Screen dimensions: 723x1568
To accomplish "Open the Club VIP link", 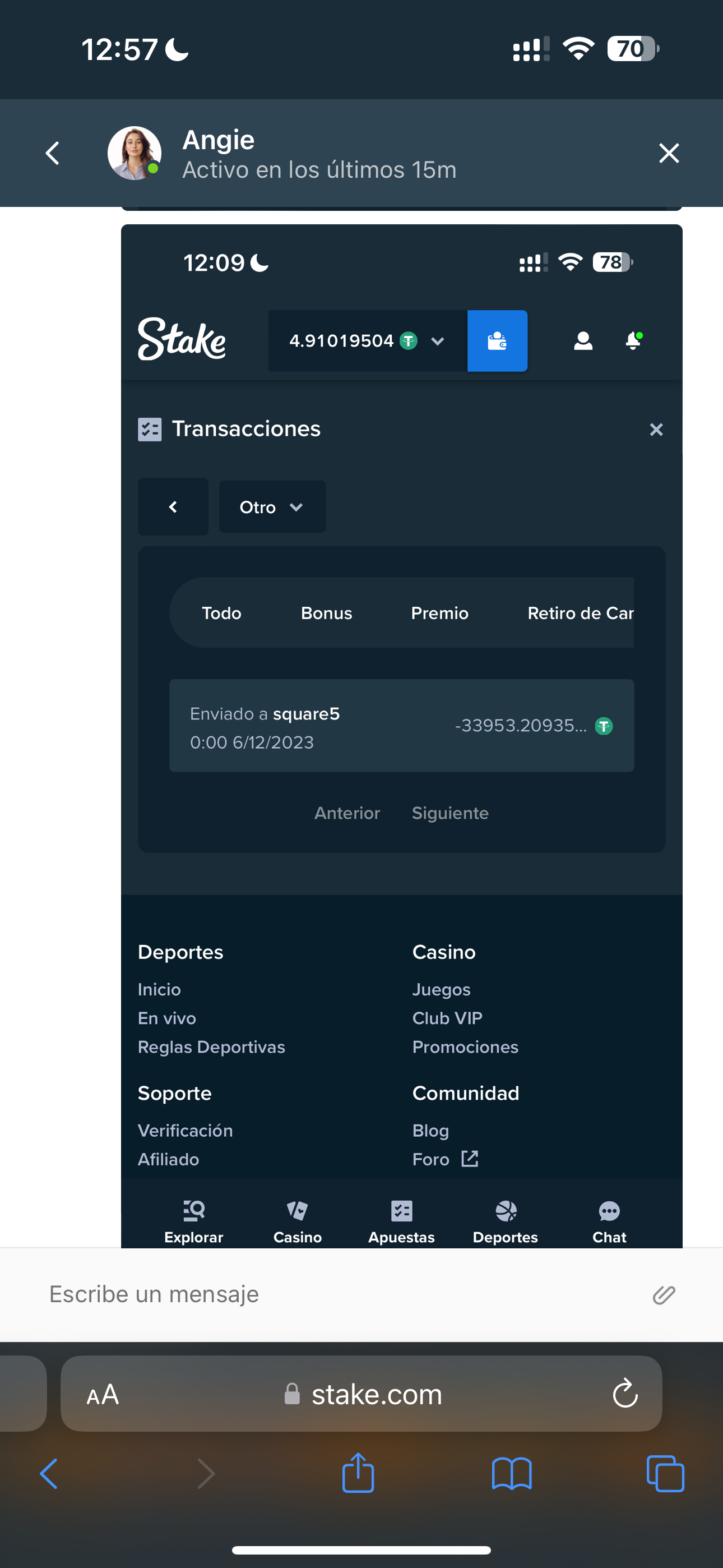I will point(447,1018).
